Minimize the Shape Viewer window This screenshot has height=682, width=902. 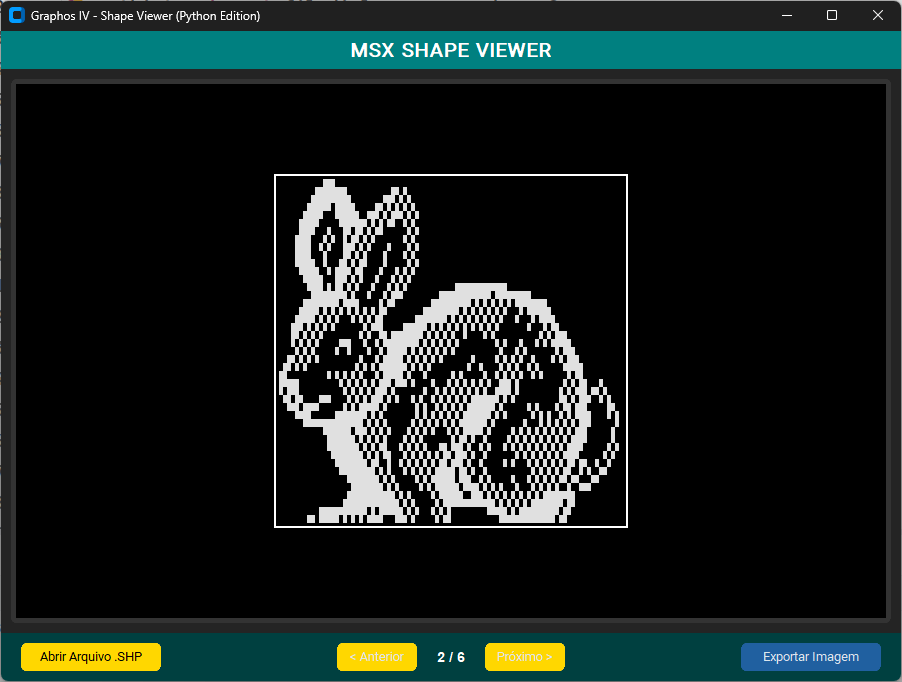(787, 15)
